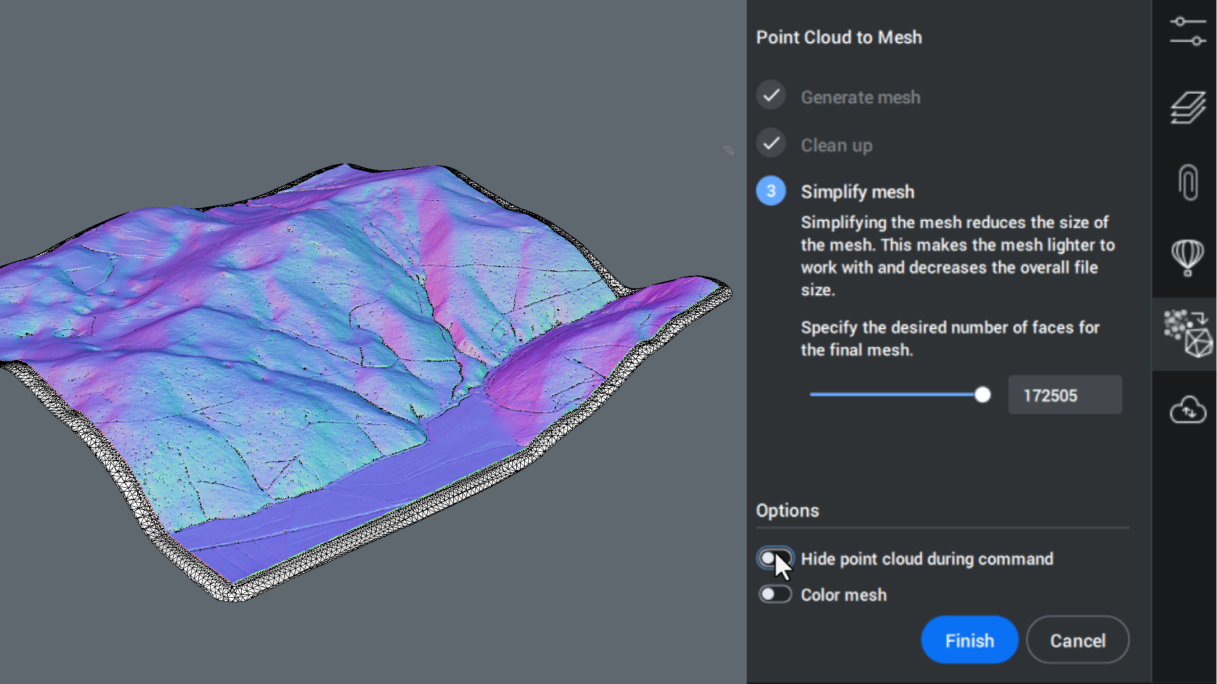Click the Clean up checkmark step icon

click(770, 144)
